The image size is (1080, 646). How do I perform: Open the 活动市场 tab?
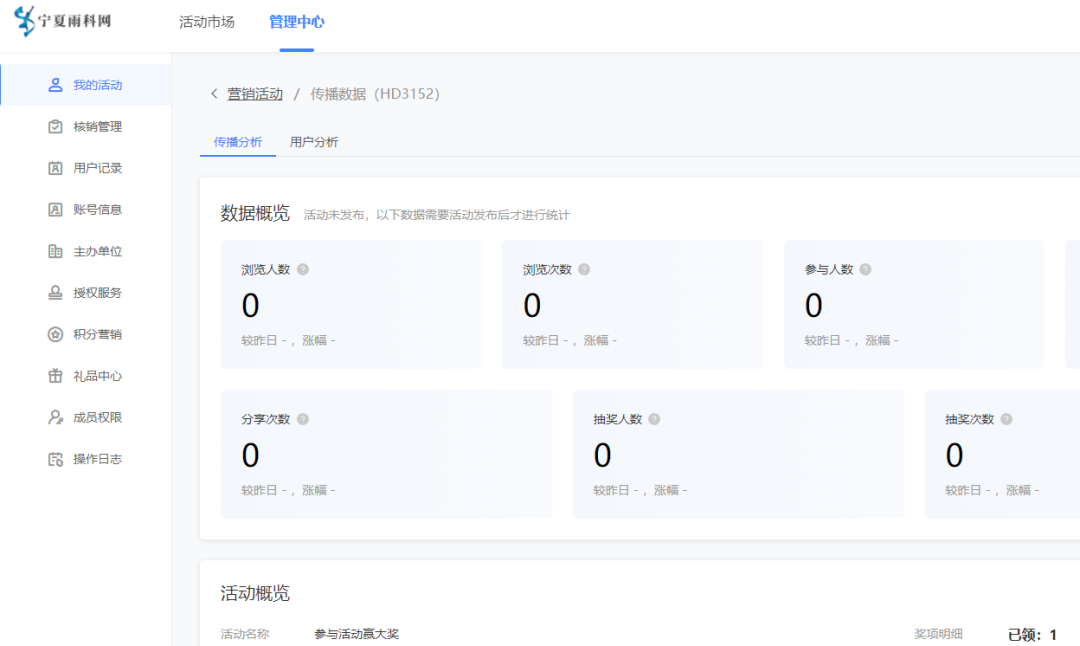[x=207, y=22]
